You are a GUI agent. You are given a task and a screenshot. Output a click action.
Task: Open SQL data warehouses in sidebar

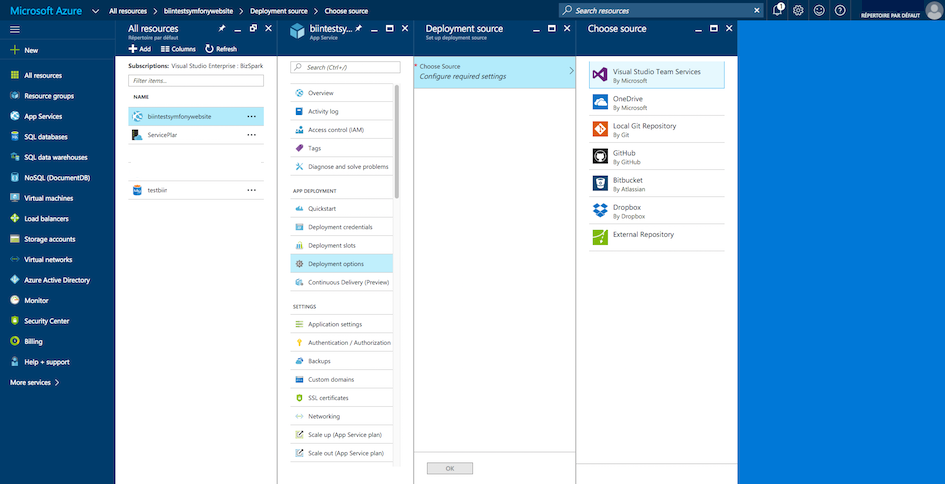(x=57, y=157)
